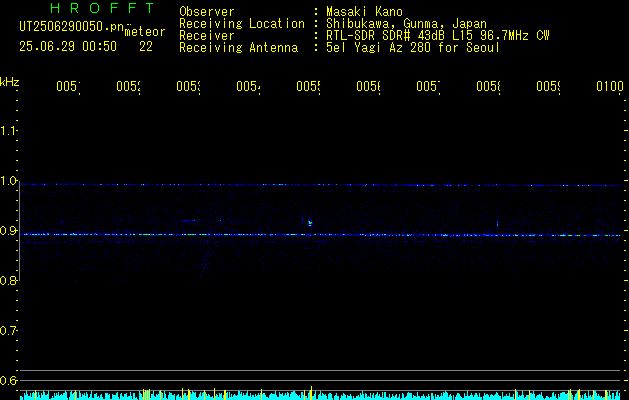Click the green HROFFT title
629x400 pixels.
pos(103,8)
